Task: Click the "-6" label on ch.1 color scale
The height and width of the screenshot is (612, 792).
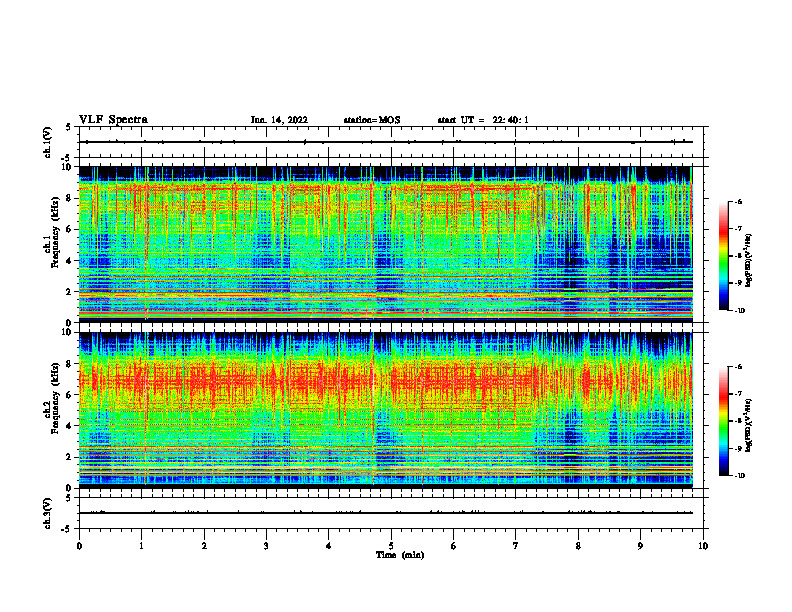Action: 738,201
